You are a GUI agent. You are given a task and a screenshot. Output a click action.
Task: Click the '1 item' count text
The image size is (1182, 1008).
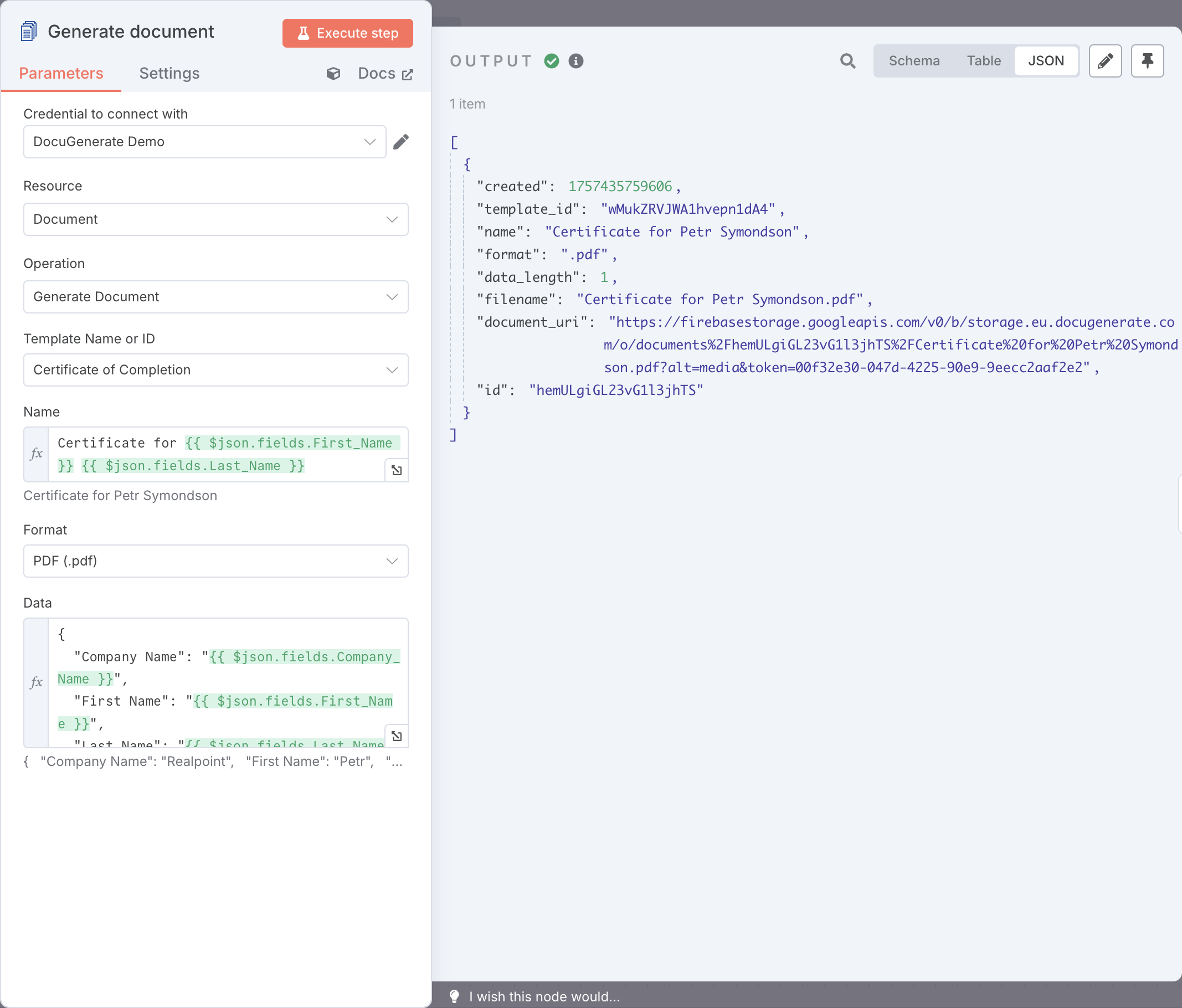click(x=467, y=104)
